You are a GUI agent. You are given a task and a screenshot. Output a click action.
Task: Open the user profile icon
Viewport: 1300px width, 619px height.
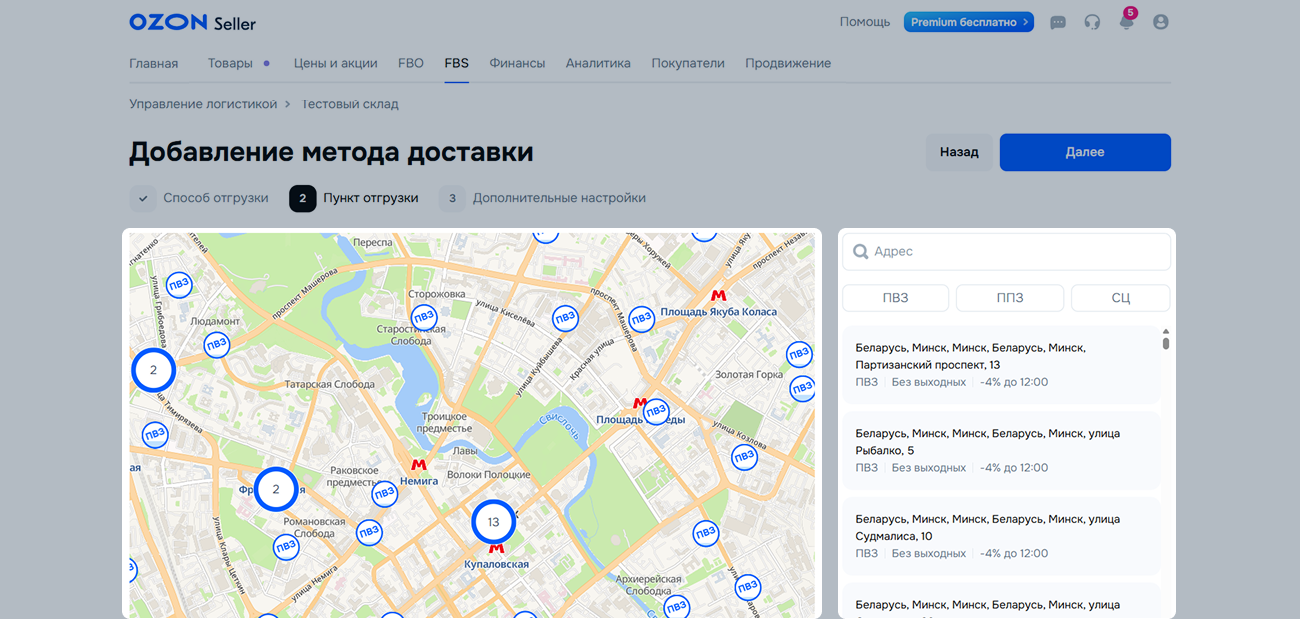pyautogui.click(x=1160, y=22)
